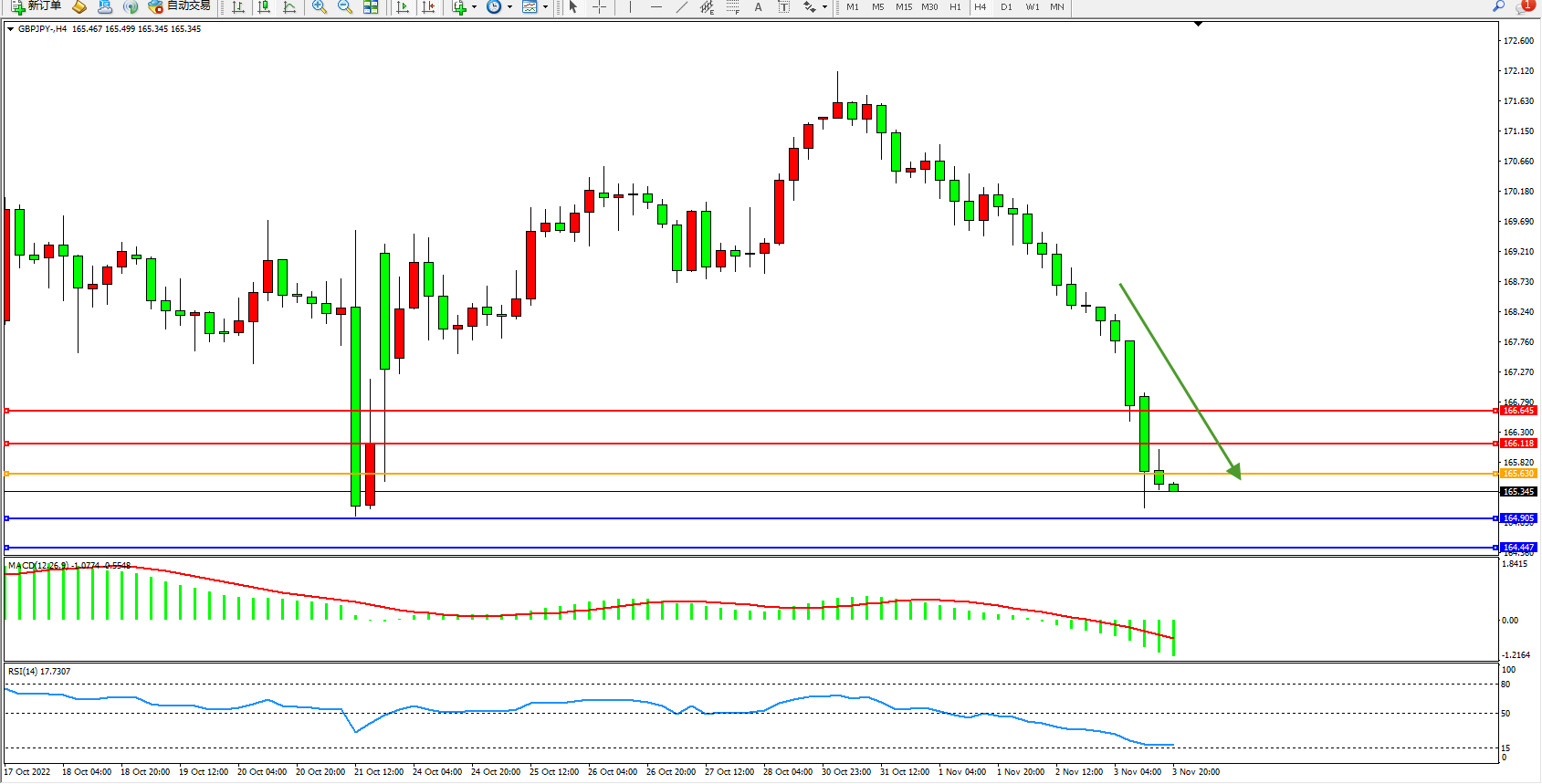Screen dimensions: 1542x784
Task: Click the zoom in magnifier icon
Action: click(x=319, y=7)
